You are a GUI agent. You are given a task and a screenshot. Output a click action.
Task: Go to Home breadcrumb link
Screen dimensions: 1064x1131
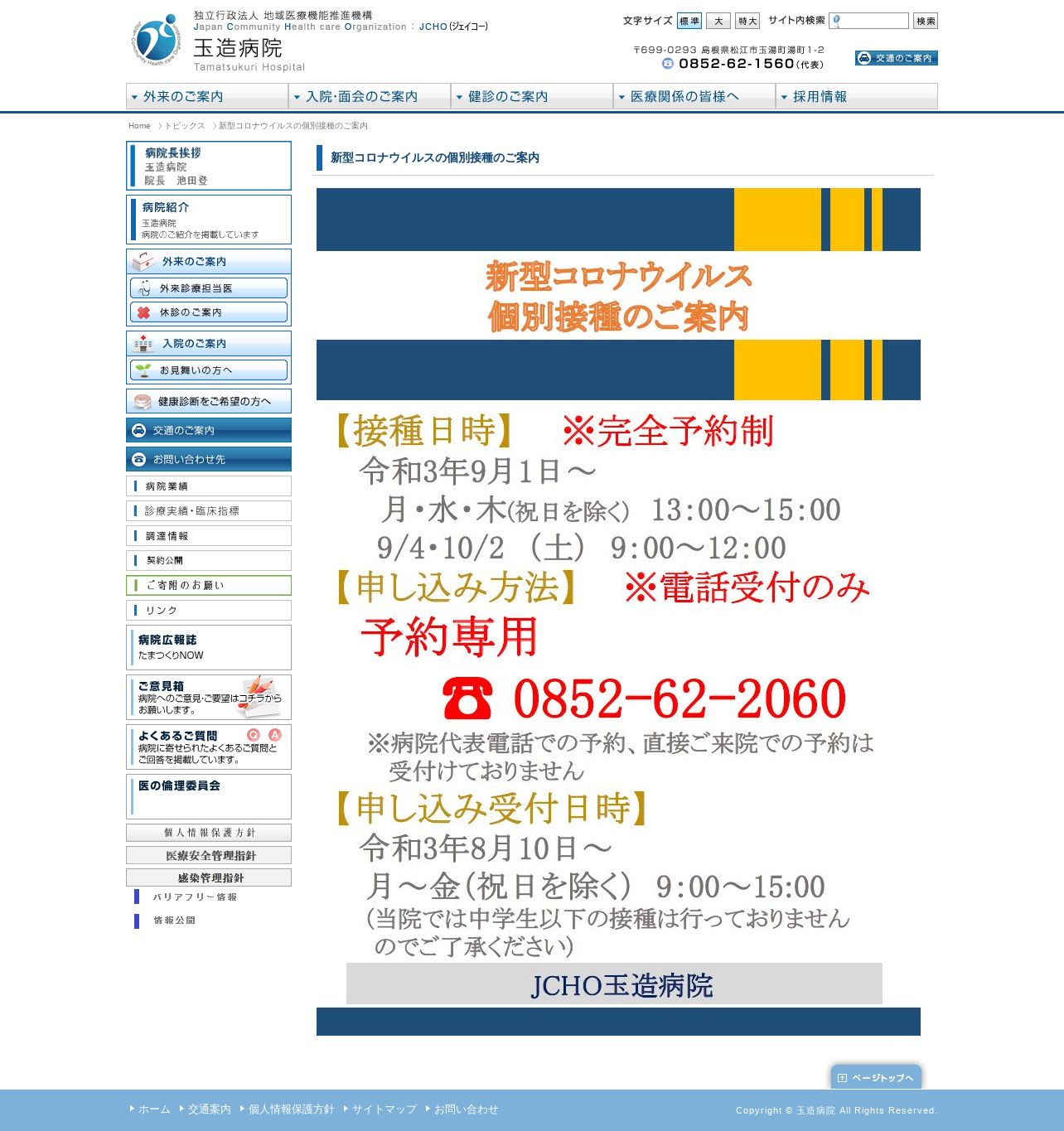139,126
